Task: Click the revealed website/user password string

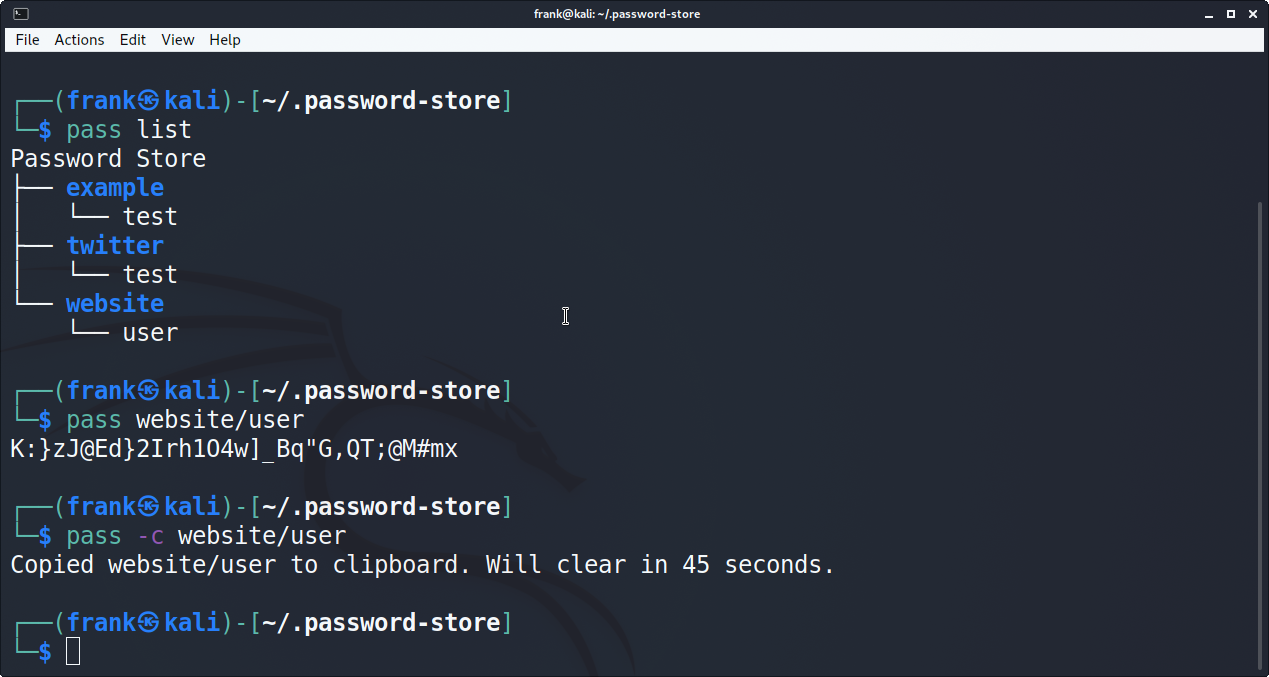Action: (x=233, y=449)
